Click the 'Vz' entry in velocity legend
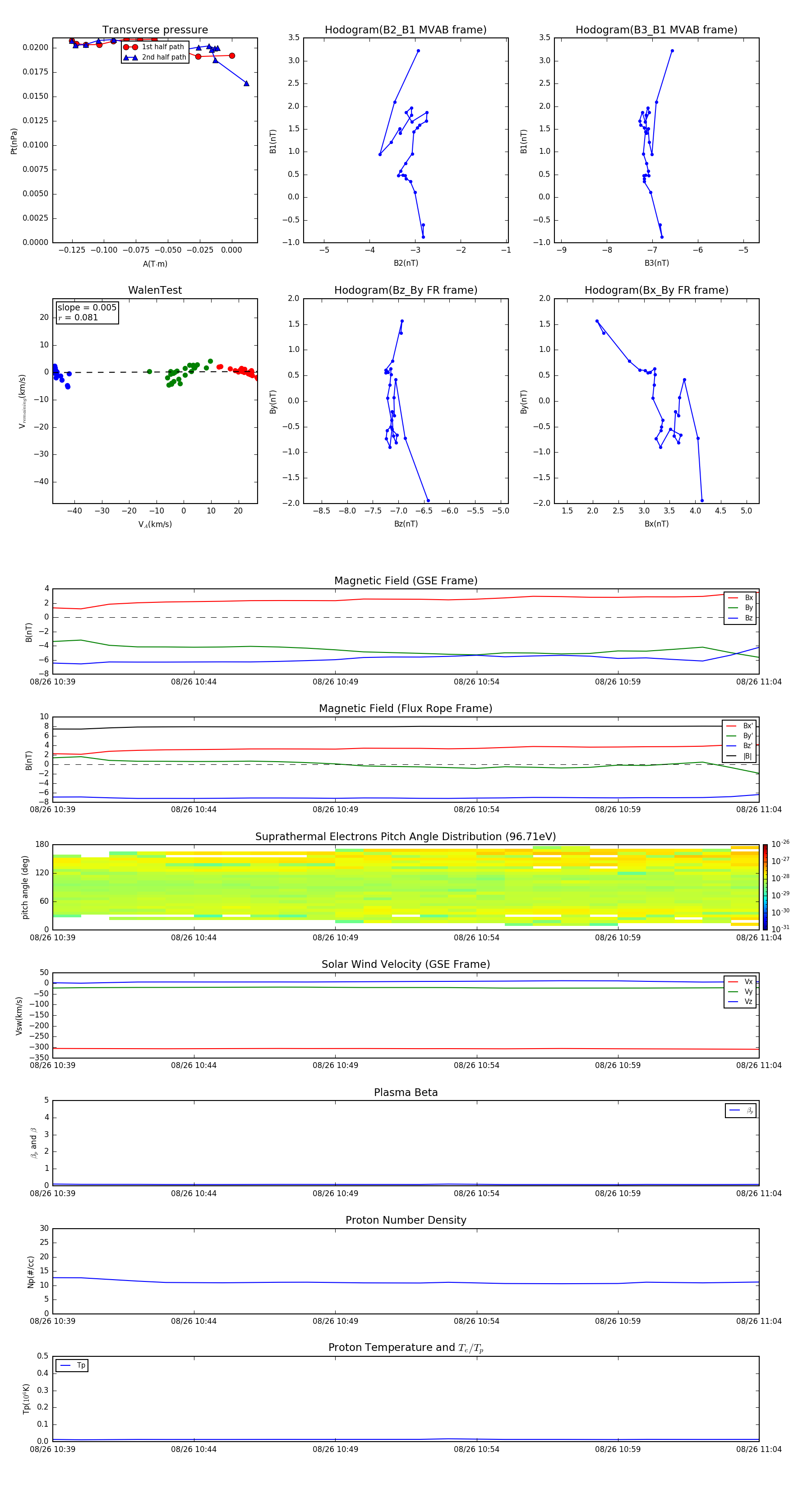 point(740,1002)
